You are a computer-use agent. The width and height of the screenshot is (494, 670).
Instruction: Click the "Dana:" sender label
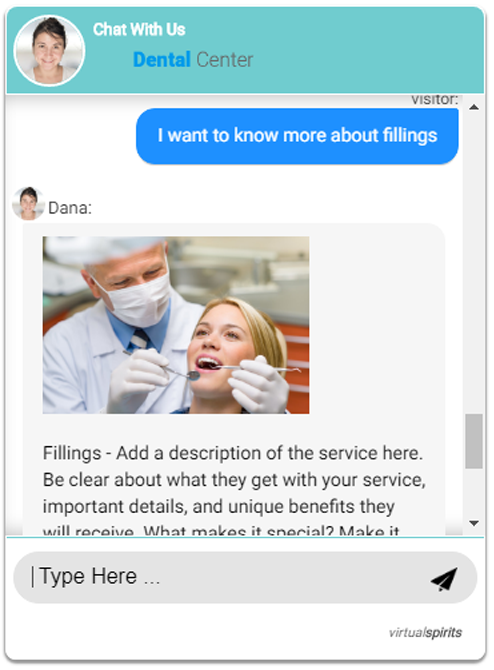70,208
